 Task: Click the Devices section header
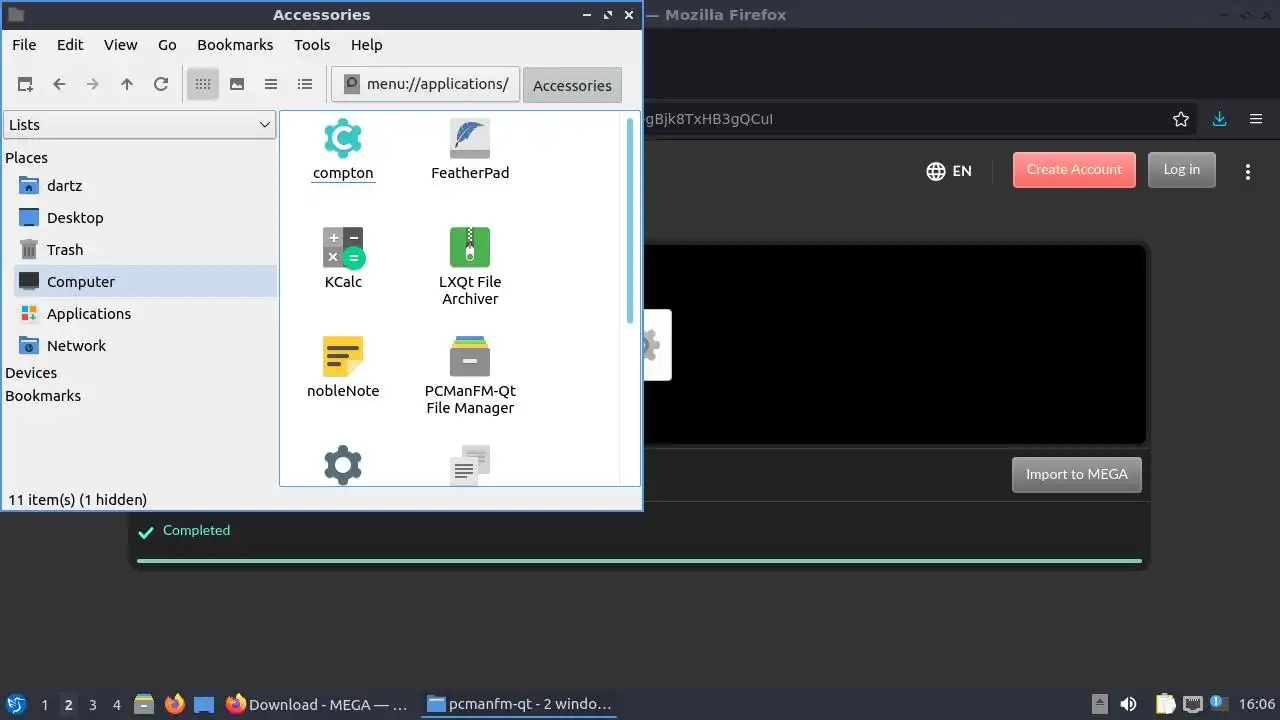tap(31, 373)
